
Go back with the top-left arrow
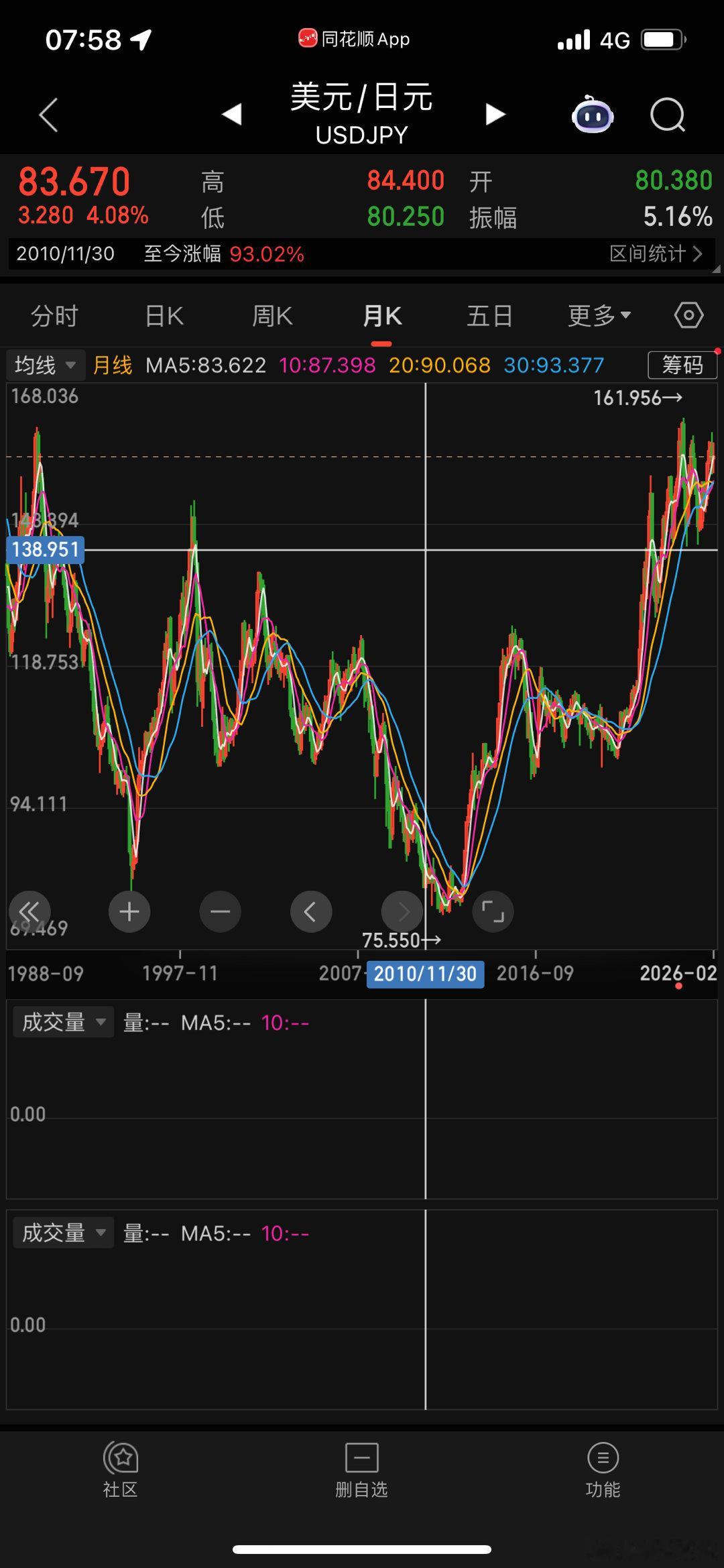[48, 115]
